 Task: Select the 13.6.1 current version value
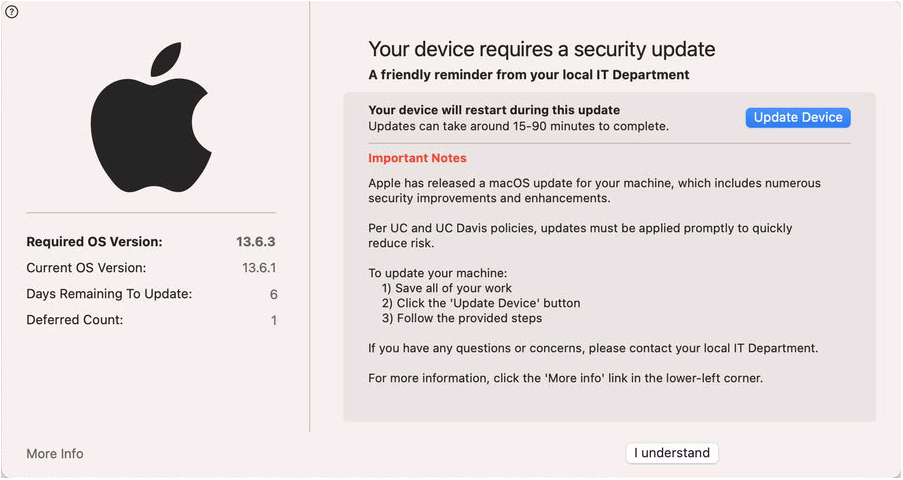259,268
